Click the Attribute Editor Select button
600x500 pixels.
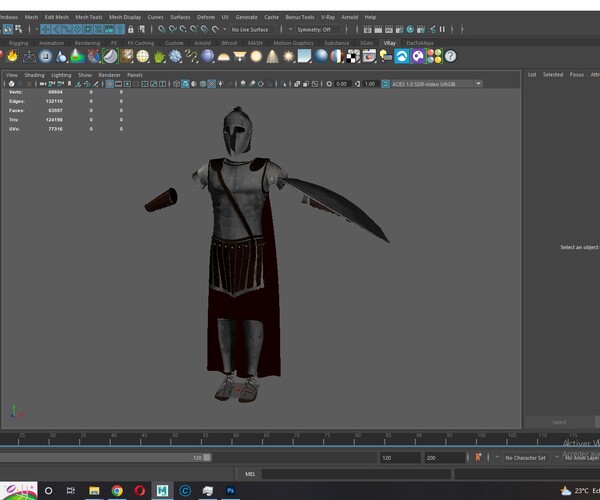(559, 422)
